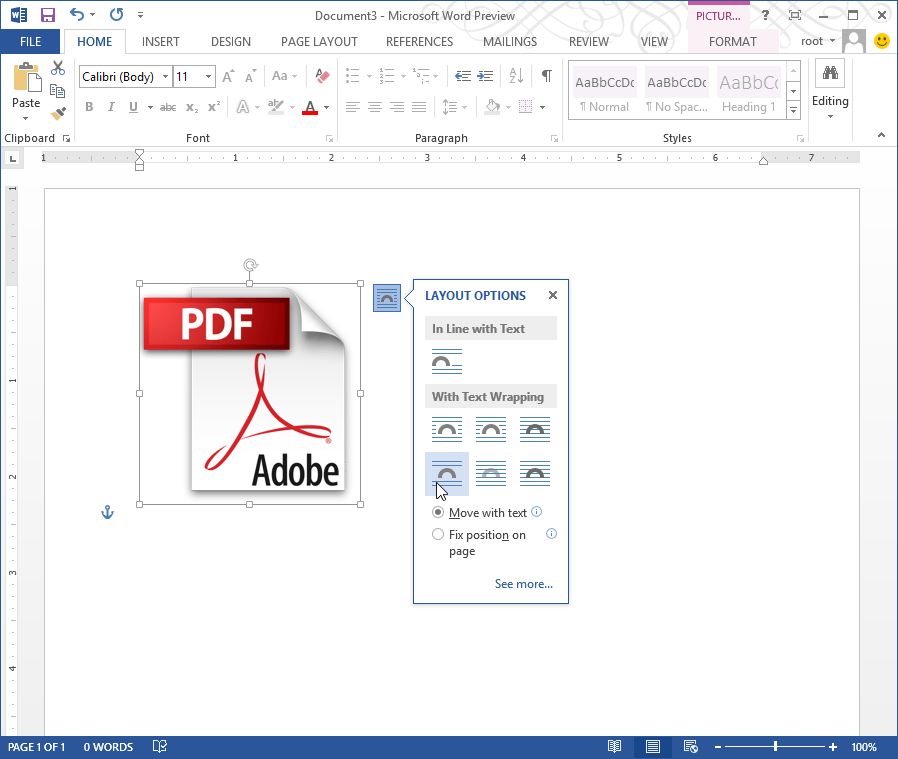
Task: Toggle bold formatting
Action: coord(89,106)
